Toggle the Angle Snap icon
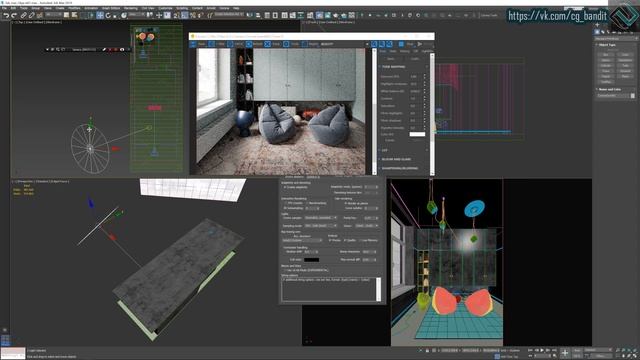The height and width of the screenshot is (360, 640). pos(185,16)
